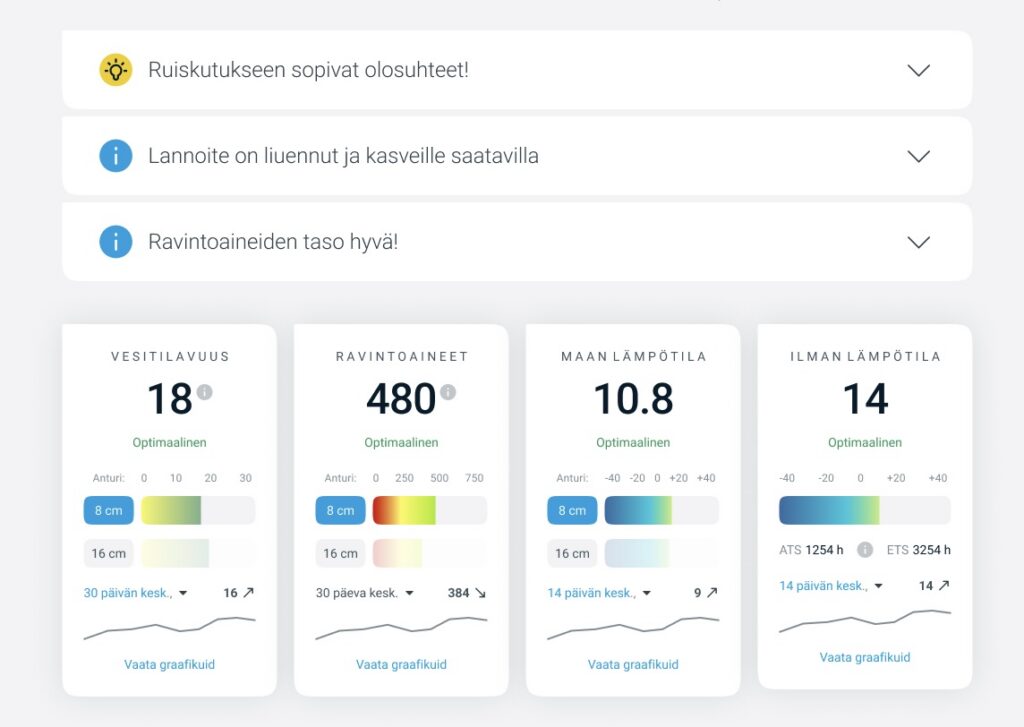This screenshot has width=1024, height=727.
Task: Open Vaata graafikuid link under Vesitilavuus
Action: point(169,664)
